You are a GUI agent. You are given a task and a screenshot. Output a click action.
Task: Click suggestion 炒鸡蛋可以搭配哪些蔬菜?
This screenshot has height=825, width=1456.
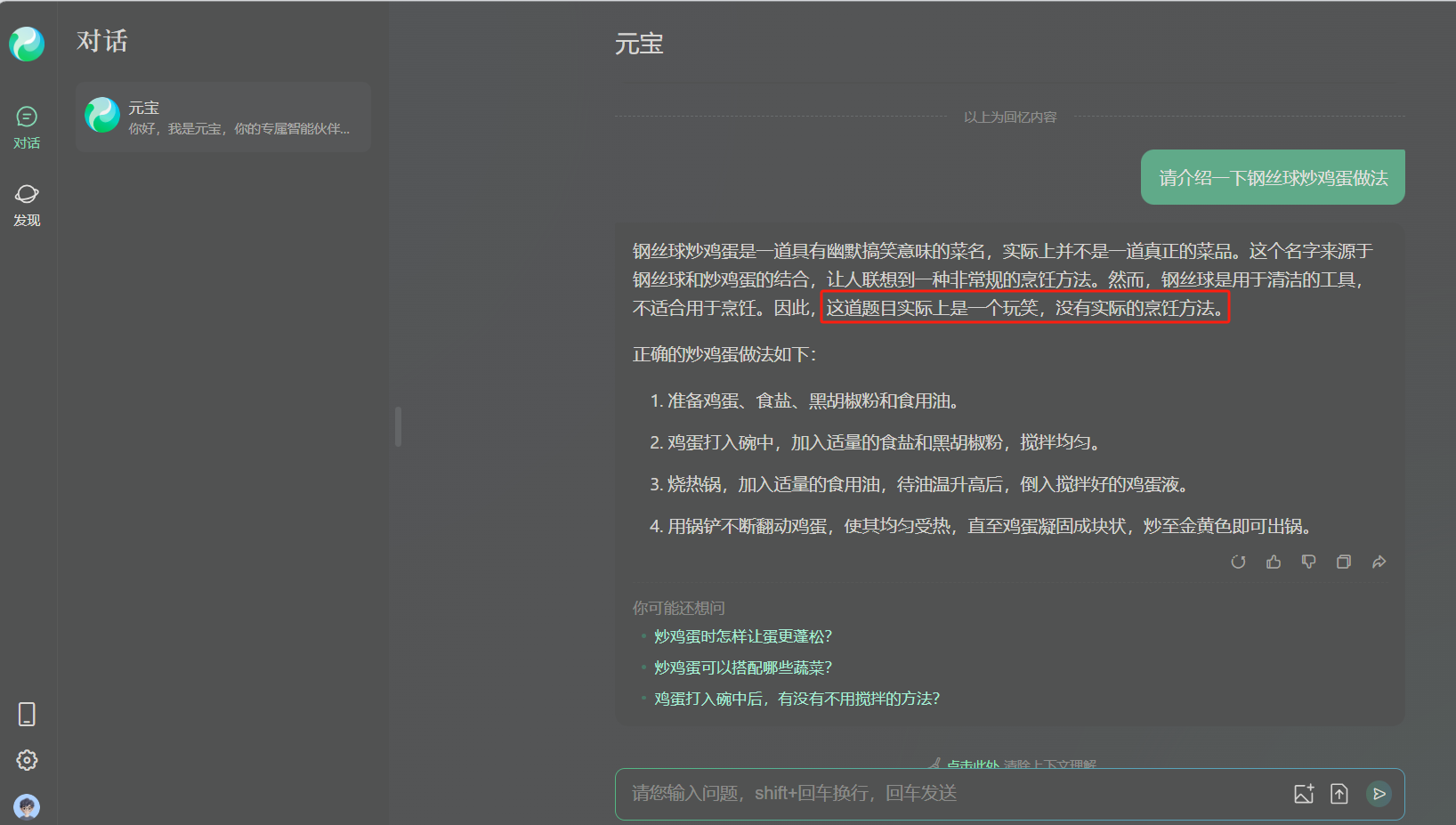(x=743, y=667)
